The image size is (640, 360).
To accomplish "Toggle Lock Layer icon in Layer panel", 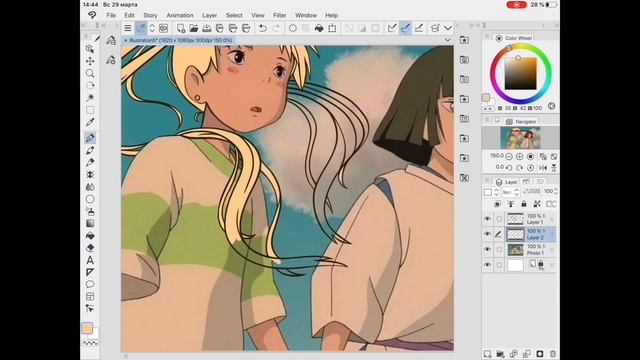I will pos(524,204).
